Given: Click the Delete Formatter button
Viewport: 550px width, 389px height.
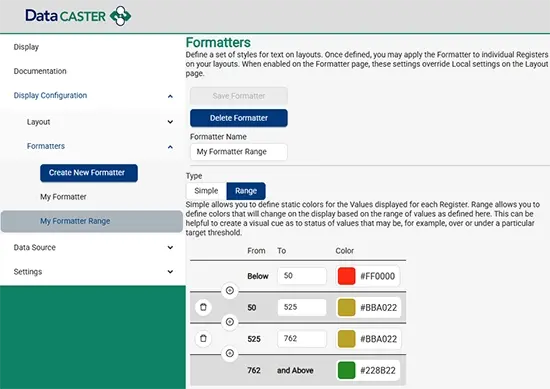Looking at the screenshot, I should click(x=239, y=118).
